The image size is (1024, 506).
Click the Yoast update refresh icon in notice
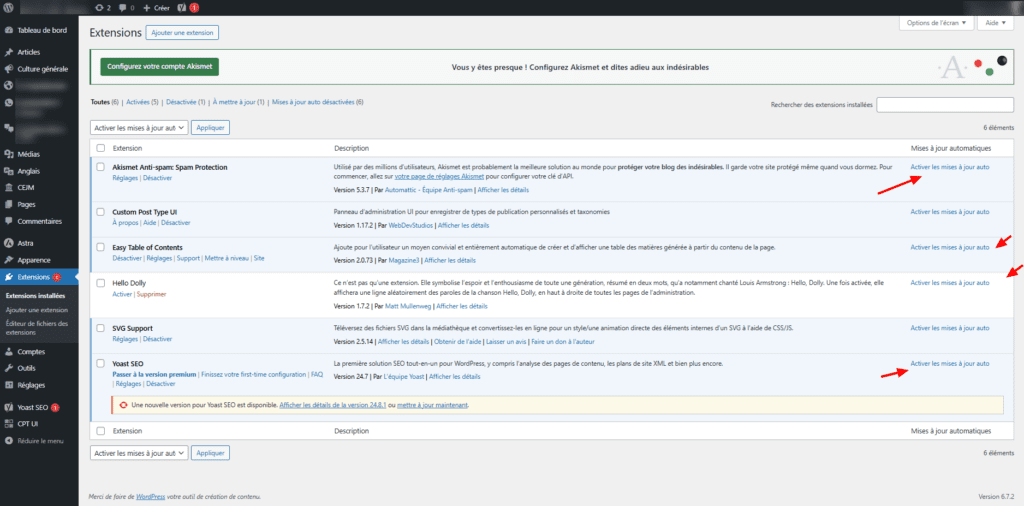click(123, 405)
